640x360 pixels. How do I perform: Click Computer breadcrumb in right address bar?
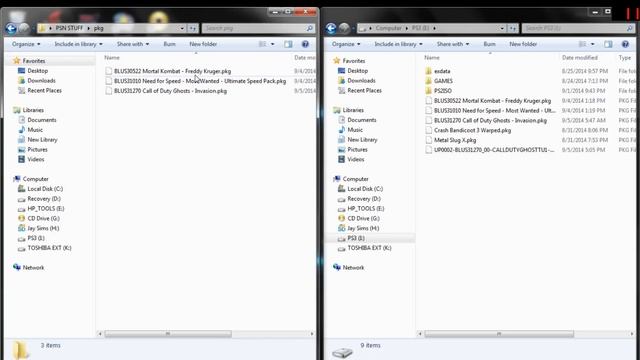pyautogui.click(x=389, y=28)
